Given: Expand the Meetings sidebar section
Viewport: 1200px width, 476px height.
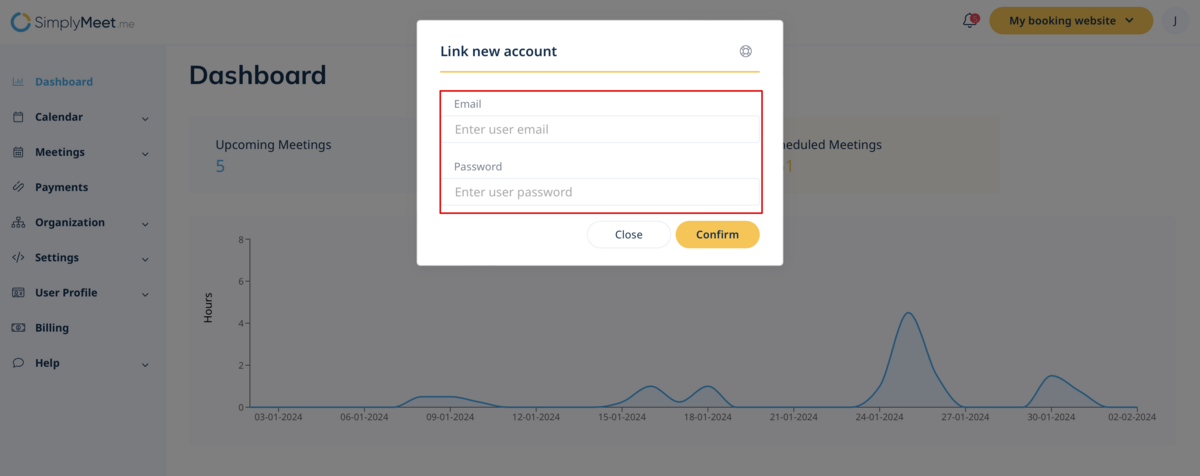Looking at the screenshot, I should pyautogui.click(x=145, y=153).
